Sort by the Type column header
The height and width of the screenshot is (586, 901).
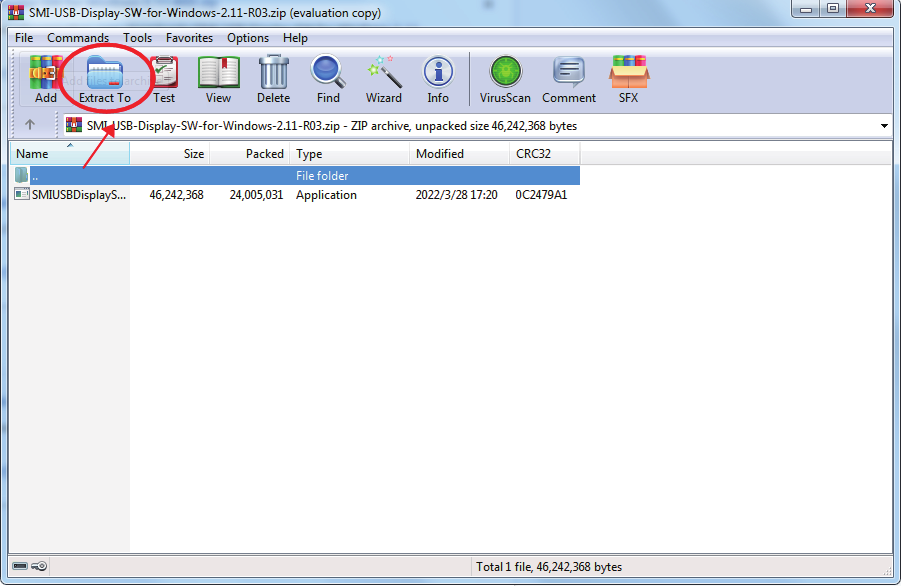pos(349,153)
